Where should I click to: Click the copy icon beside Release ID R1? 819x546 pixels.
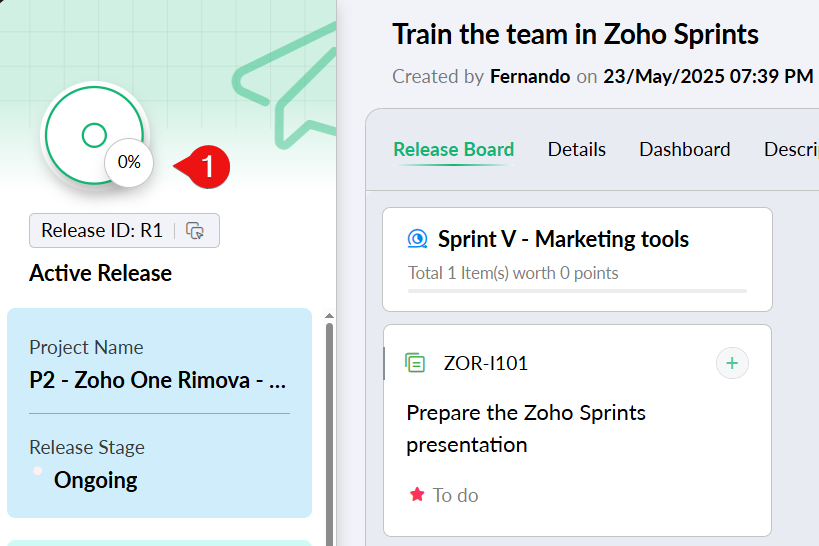coord(196,231)
